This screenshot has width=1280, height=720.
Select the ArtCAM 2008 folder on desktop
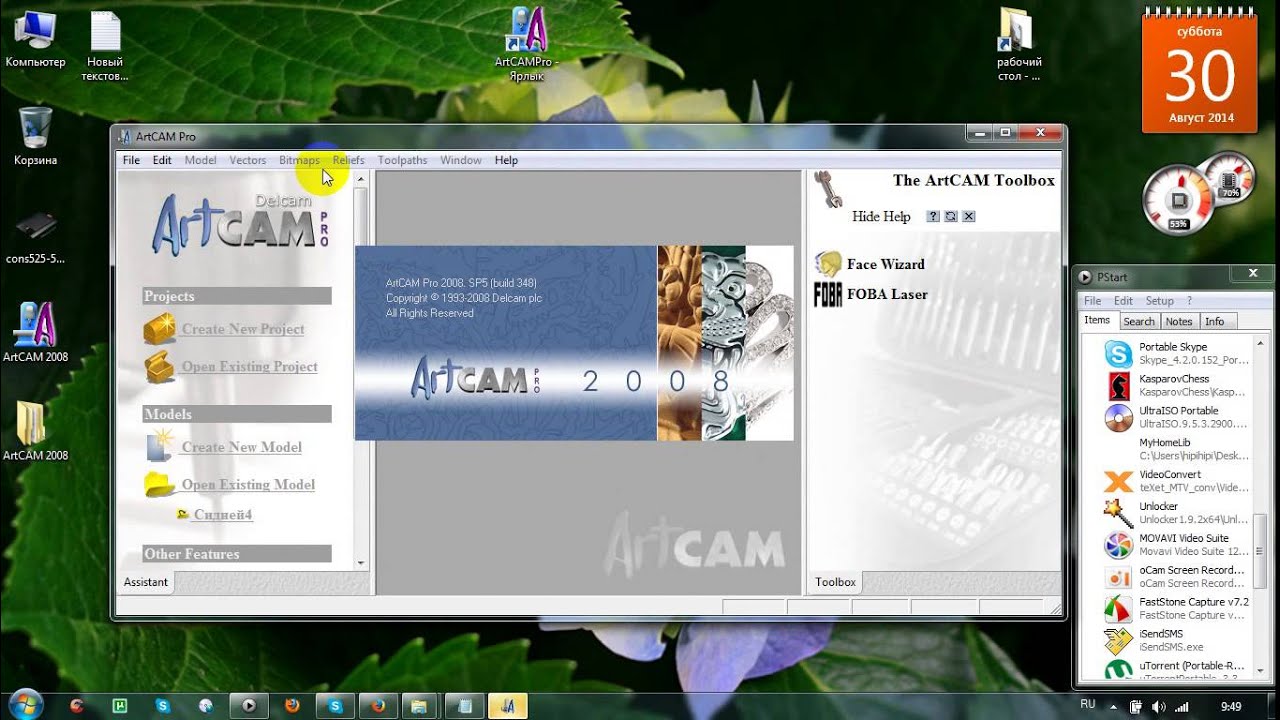point(35,430)
